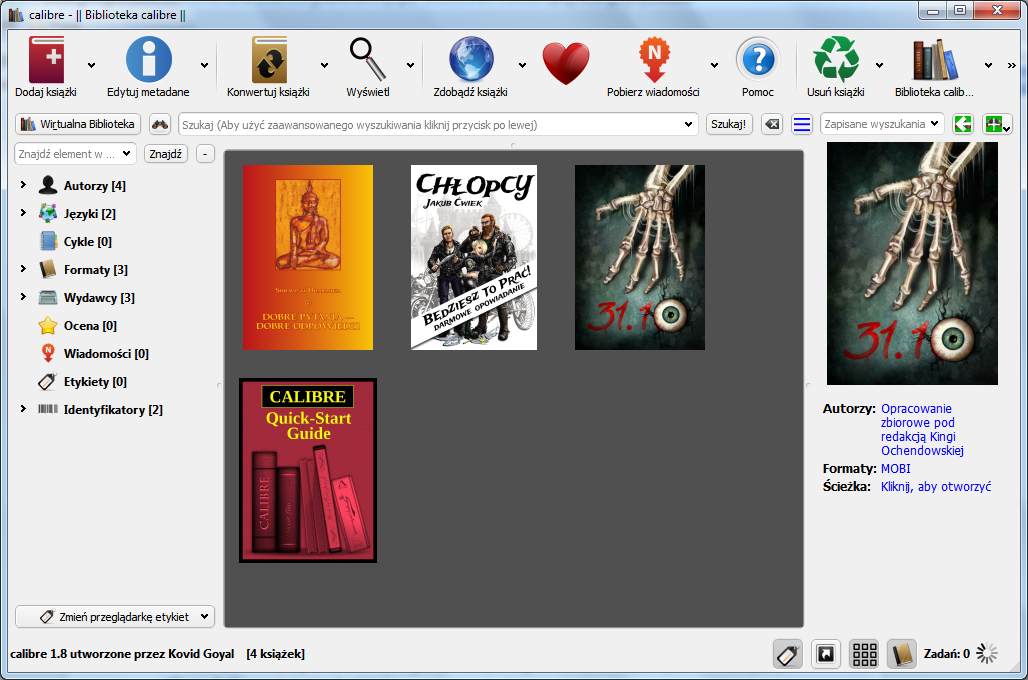Open dropdown arrow next to Biblioteka calibre
The width and height of the screenshot is (1028, 680).
point(988,65)
